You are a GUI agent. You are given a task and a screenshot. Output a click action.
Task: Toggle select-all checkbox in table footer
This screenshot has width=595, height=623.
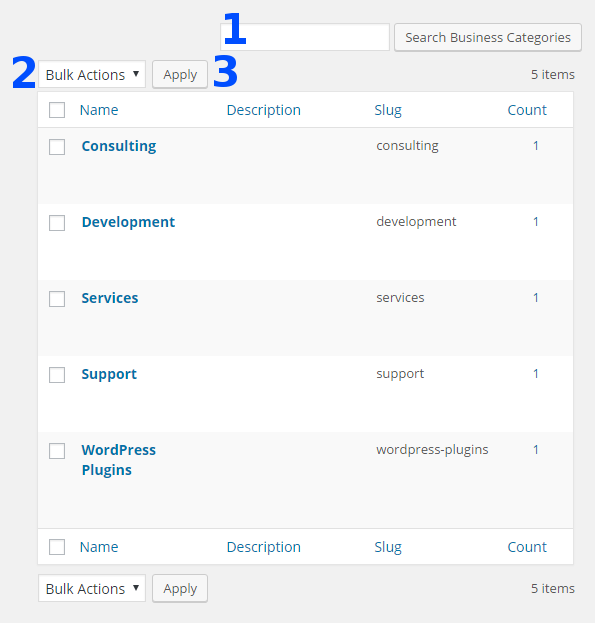point(57,547)
